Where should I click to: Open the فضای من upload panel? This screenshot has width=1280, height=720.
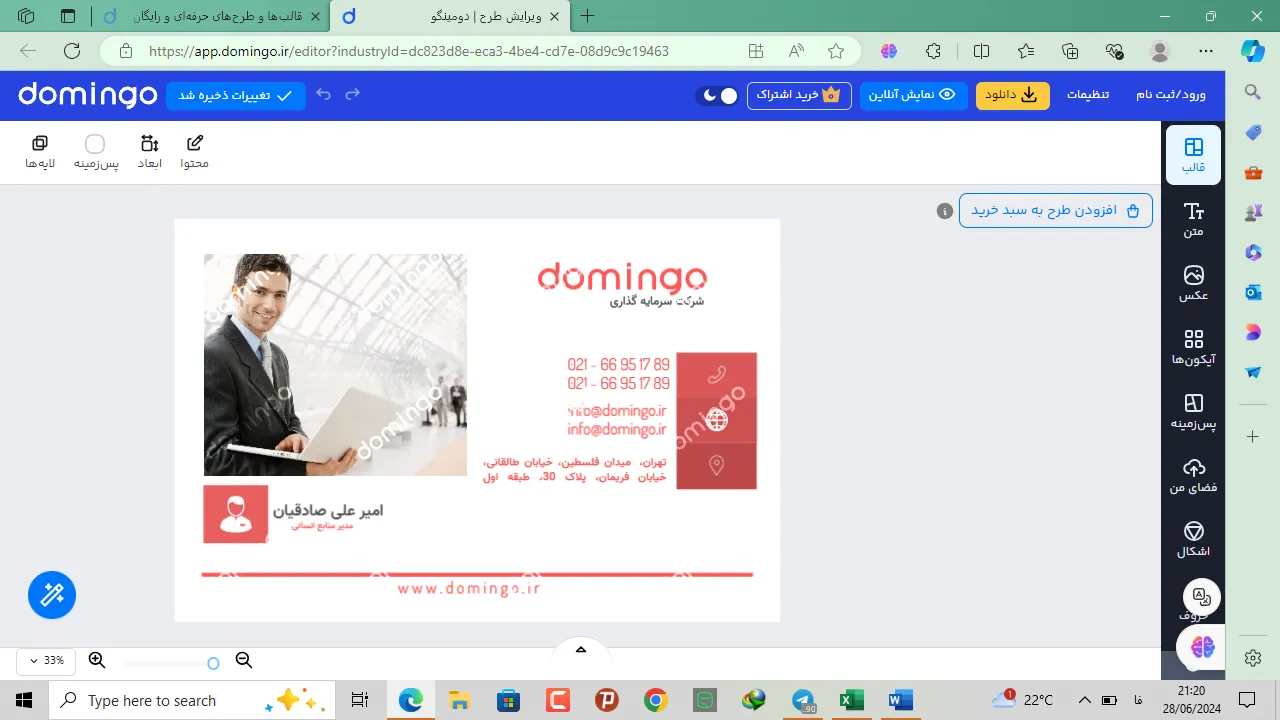pyautogui.click(x=1193, y=475)
